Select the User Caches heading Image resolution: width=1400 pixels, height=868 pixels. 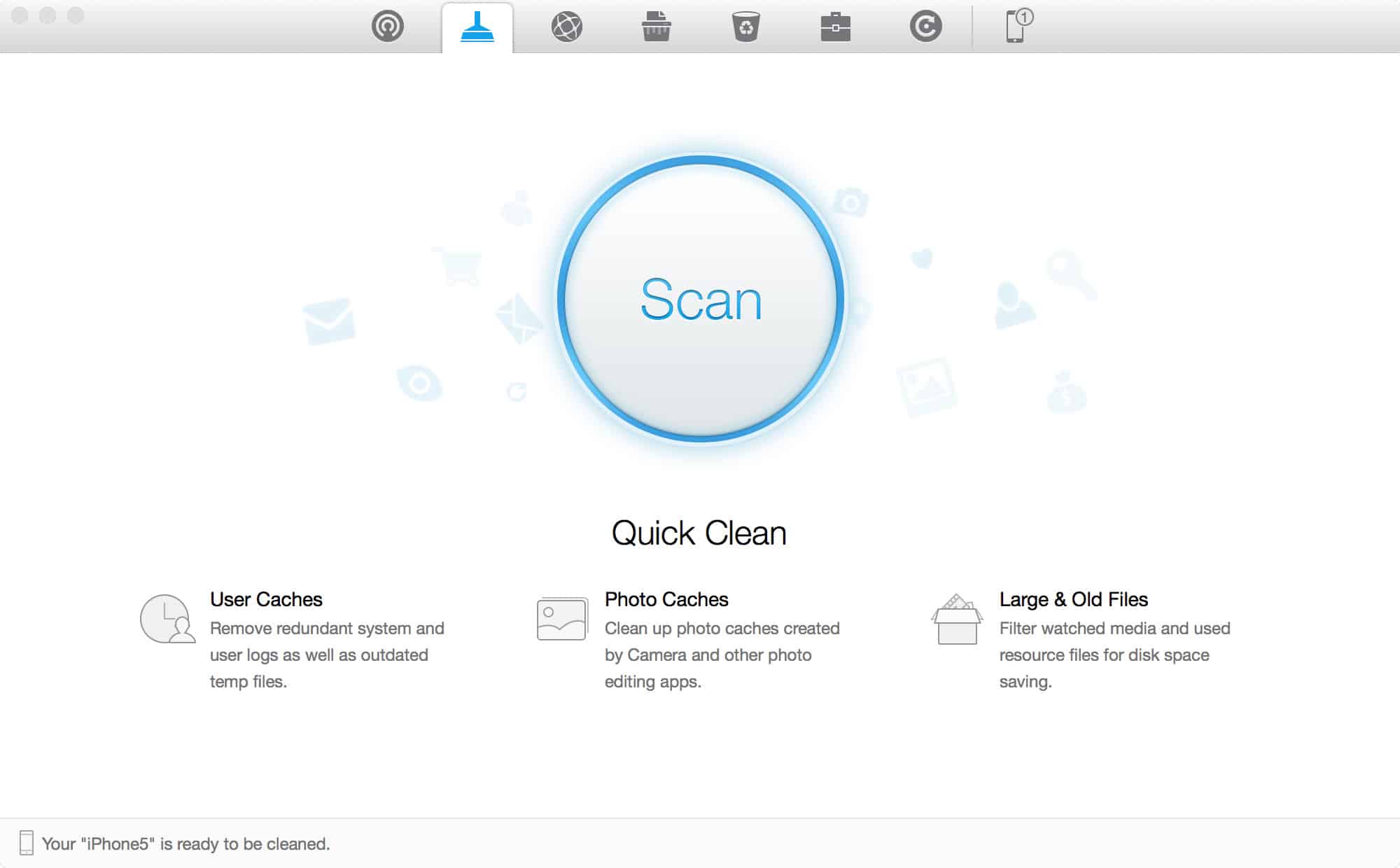click(x=266, y=599)
